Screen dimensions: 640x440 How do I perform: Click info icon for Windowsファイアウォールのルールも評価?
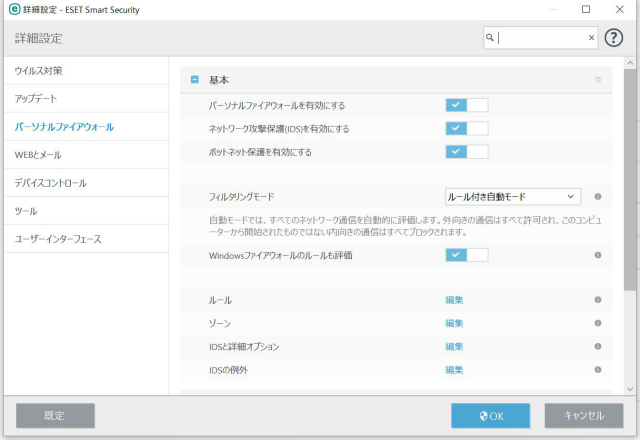coord(598,255)
